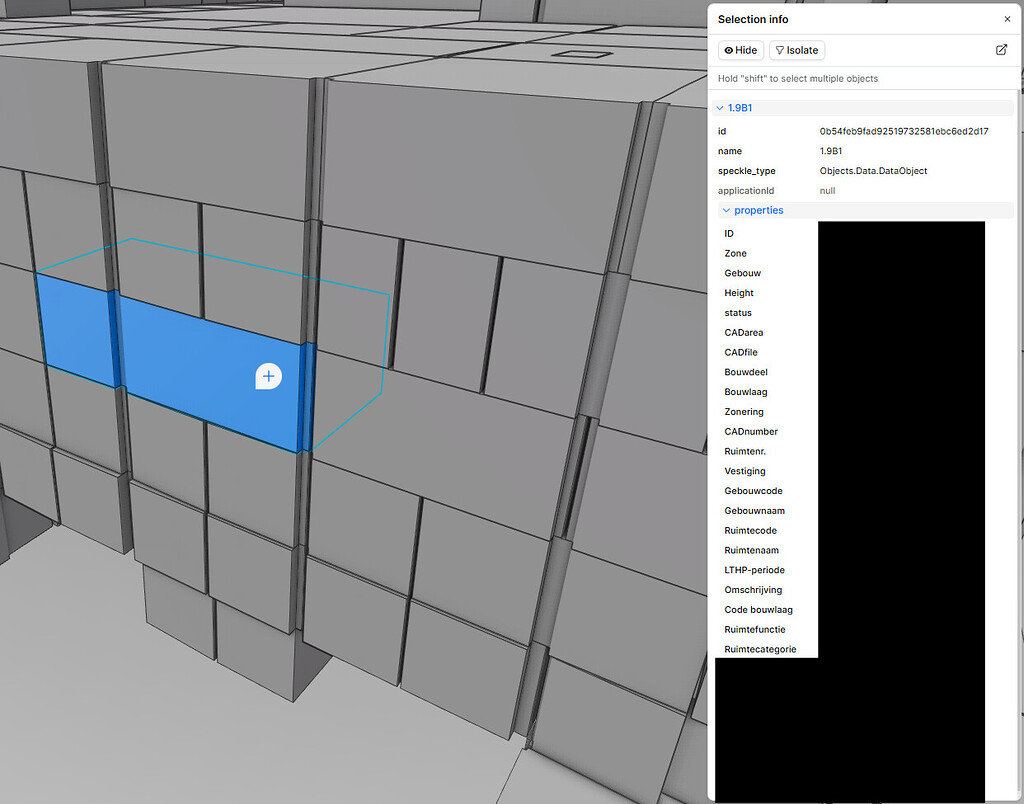The height and width of the screenshot is (804, 1024).
Task: Select the CADarea property label
Action: [x=744, y=332]
